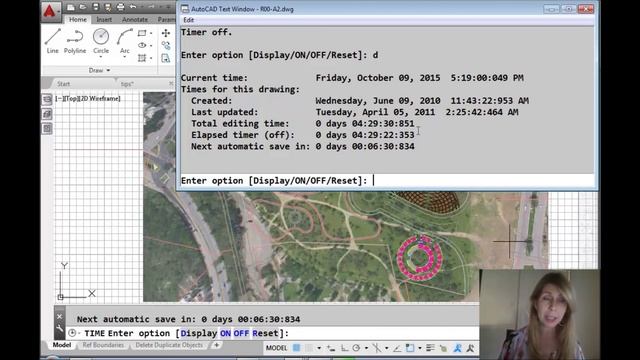This screenshot has height=360, width=640.
Task: Choose the ON option in command line
Action: coord(225,333)
